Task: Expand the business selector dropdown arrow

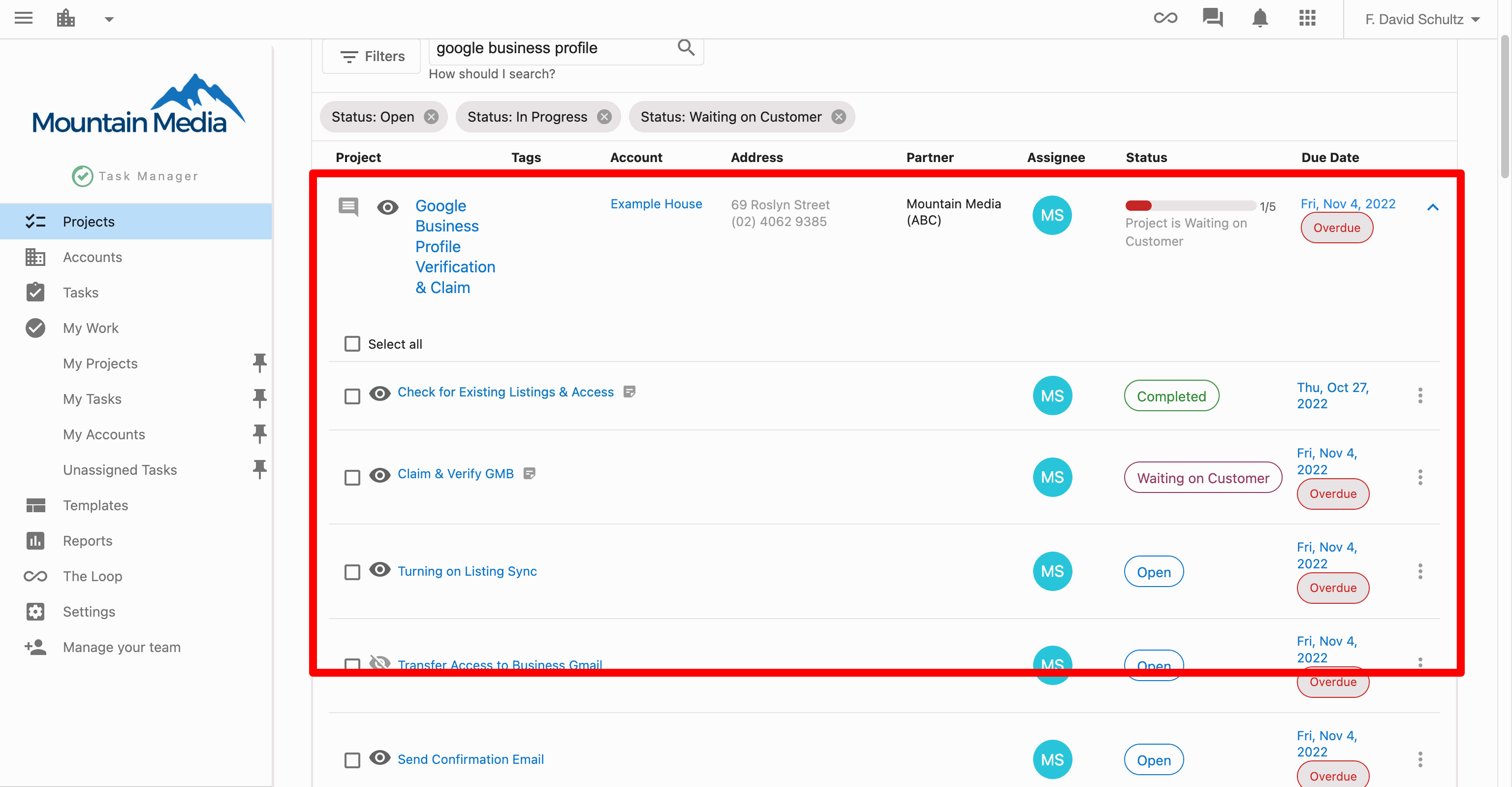Action: pyautogui.click(x=109, y=19)
